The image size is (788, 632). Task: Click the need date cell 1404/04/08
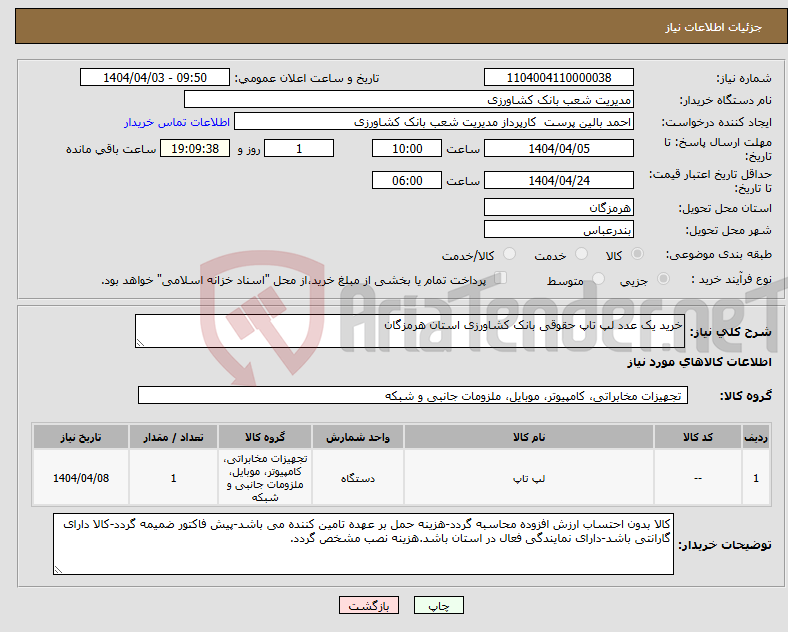81,478
